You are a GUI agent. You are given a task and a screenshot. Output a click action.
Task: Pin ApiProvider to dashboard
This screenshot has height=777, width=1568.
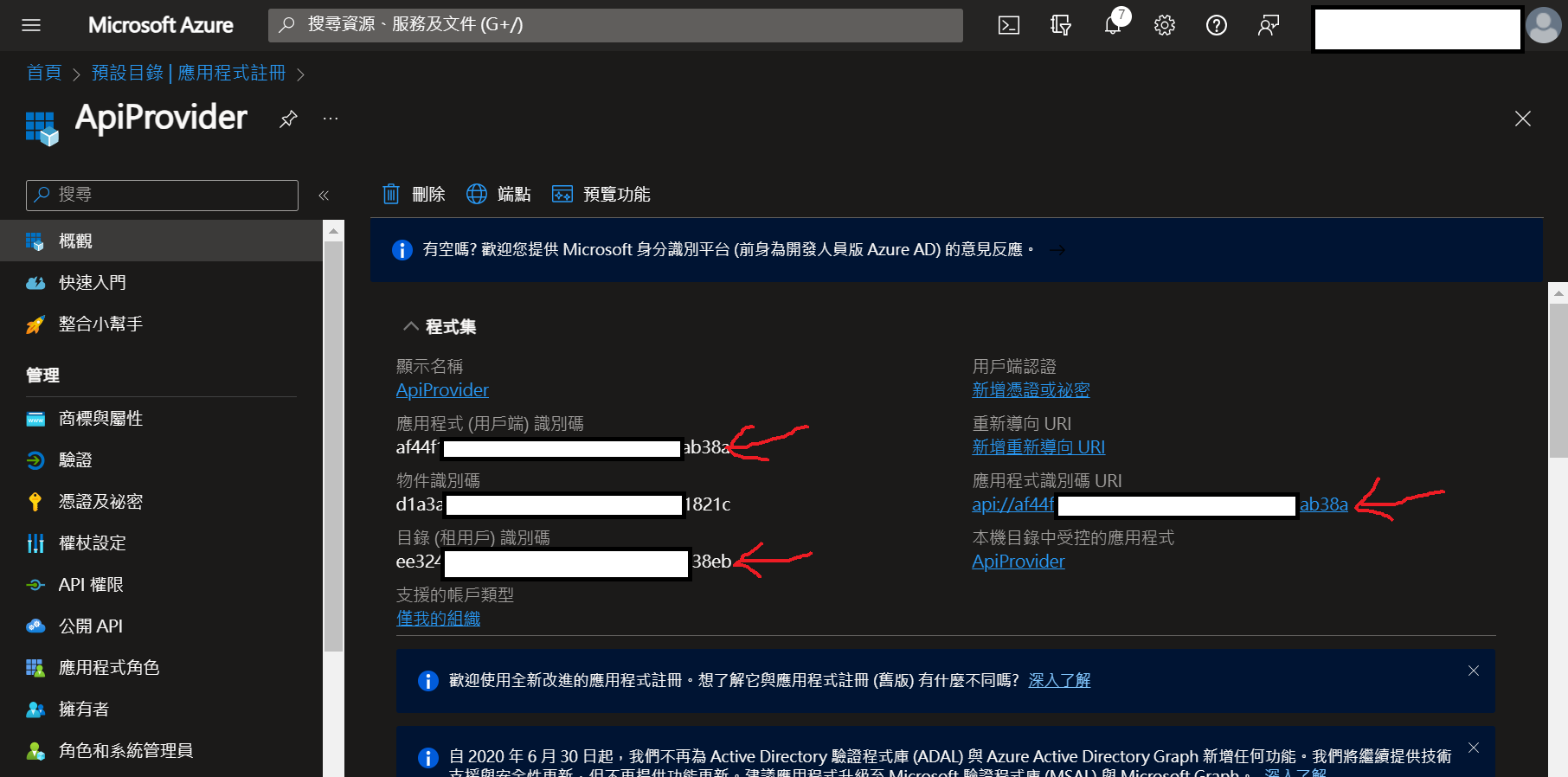click(x=288, y=119)
